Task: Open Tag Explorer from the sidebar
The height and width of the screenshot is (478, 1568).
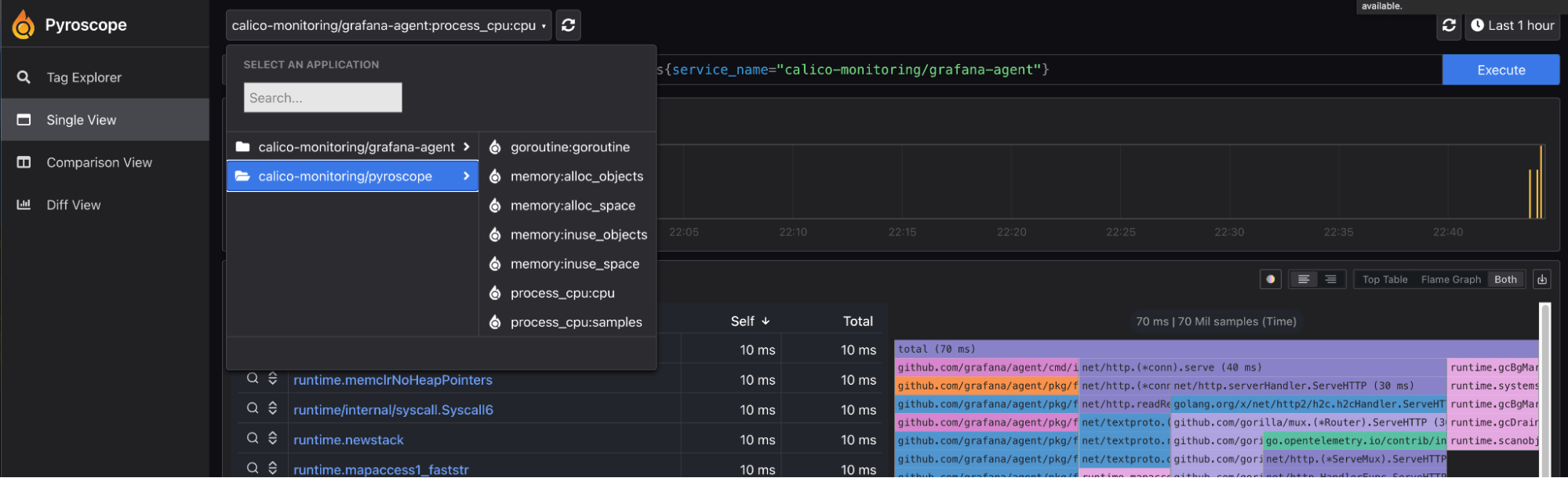Action: click(x=83, y=78)
